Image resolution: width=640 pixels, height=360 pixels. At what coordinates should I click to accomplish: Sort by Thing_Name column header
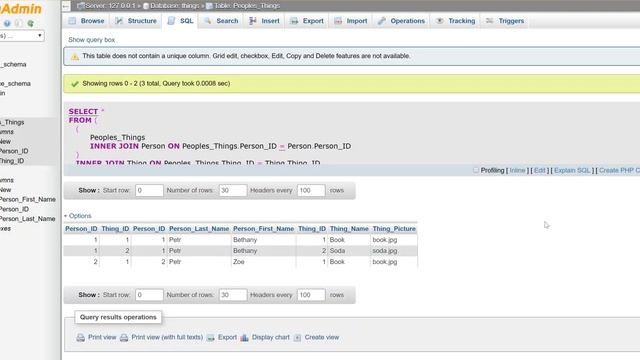click(349, 229)
